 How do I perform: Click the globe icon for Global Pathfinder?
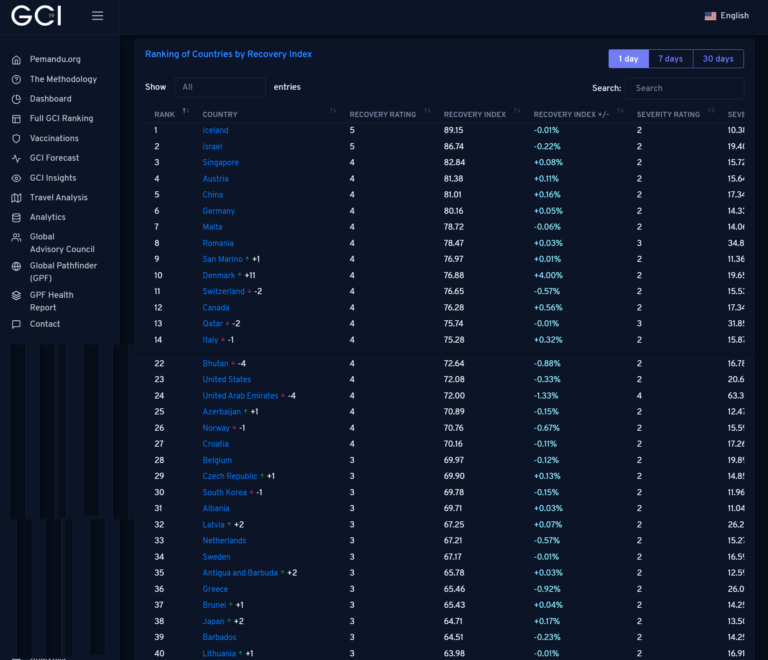tap(16, 266)
